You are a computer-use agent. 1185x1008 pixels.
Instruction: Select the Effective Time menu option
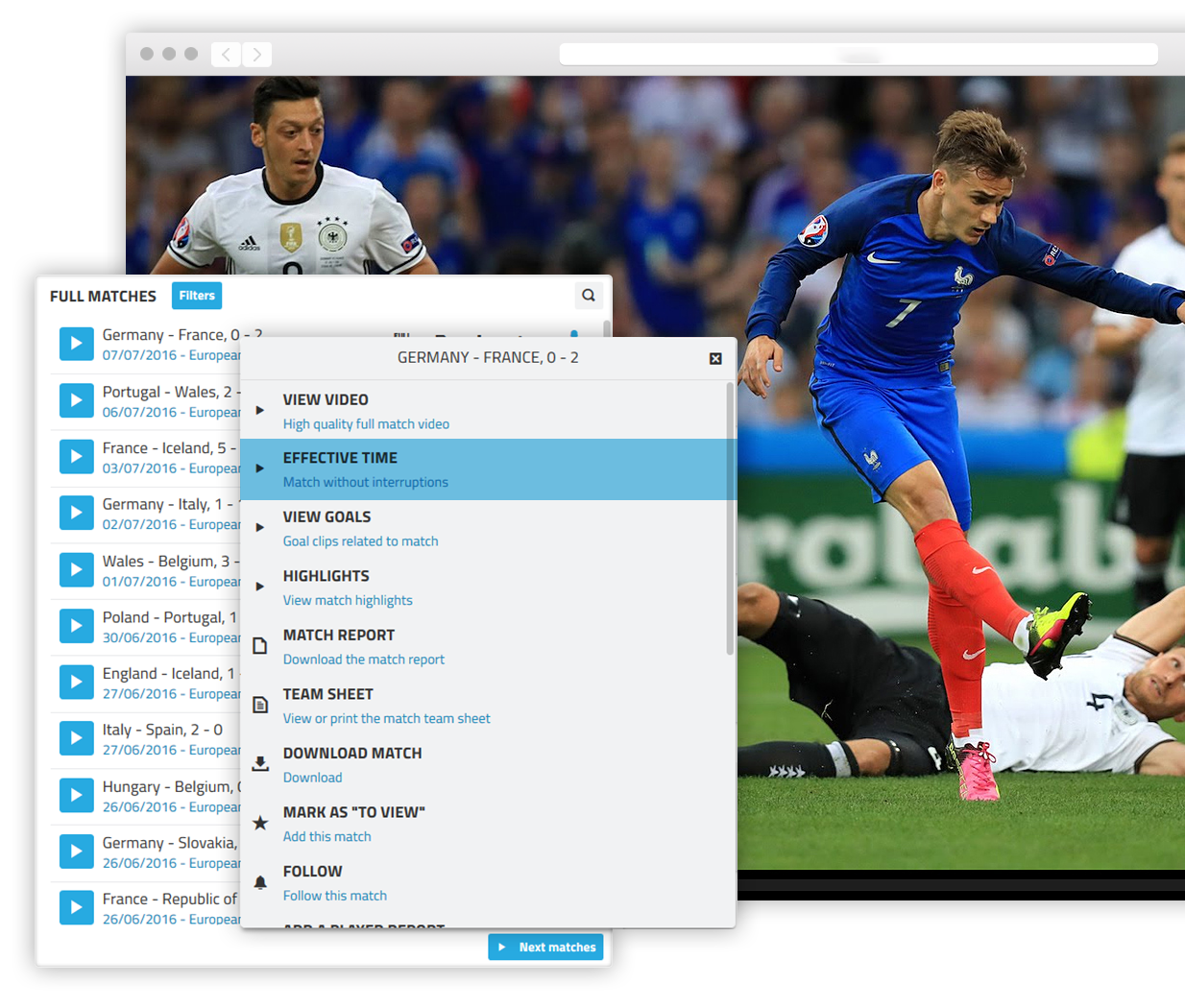click(x=403, y=469)
